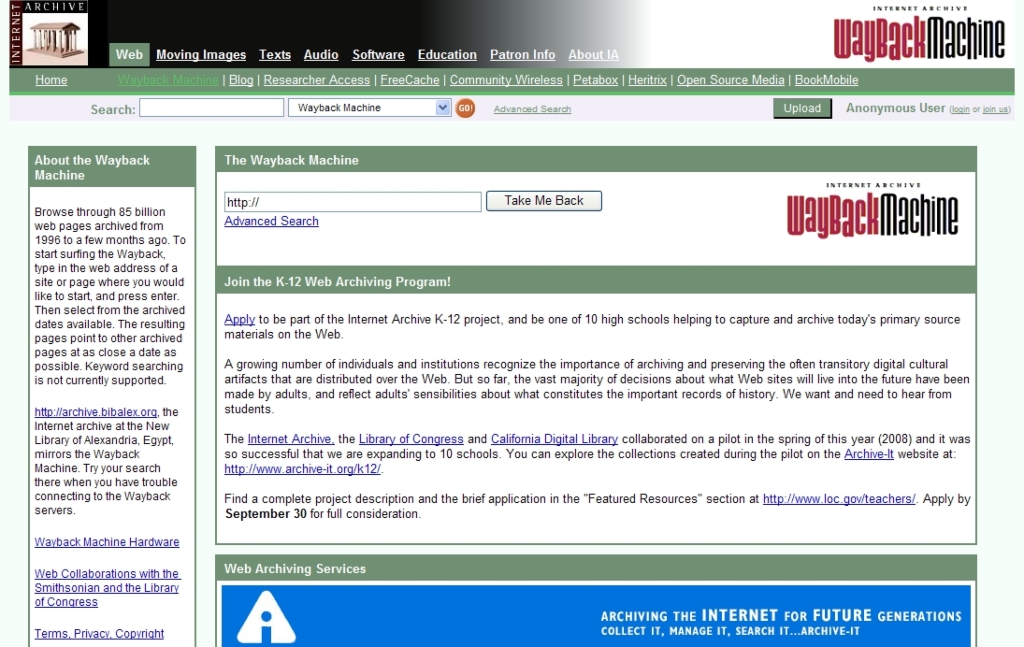Go to the Audio tab
The image size is (1024, 647).
tap(321, 55)
